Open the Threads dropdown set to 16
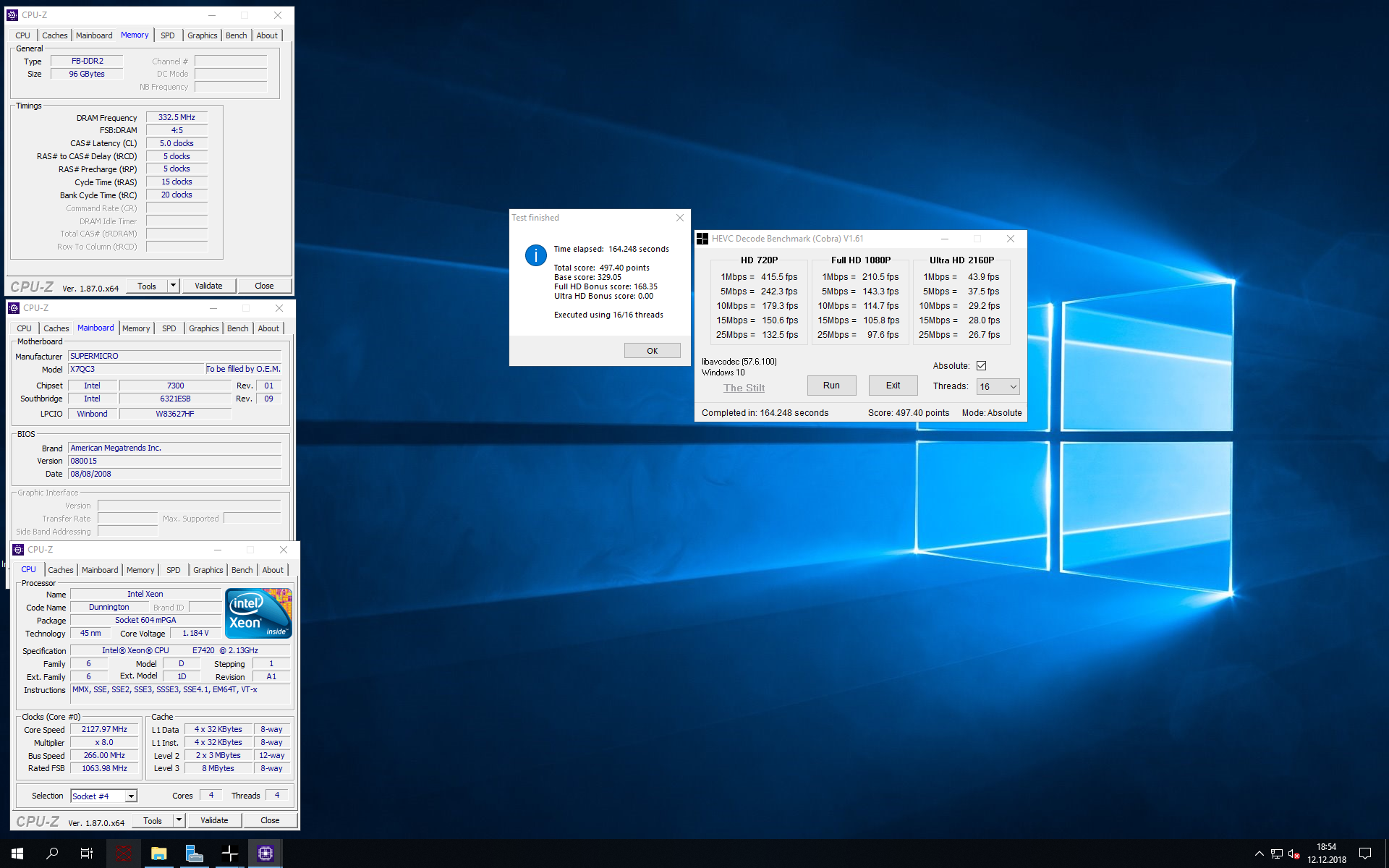This screenshot has height=868, width=1389. [998, 387]
